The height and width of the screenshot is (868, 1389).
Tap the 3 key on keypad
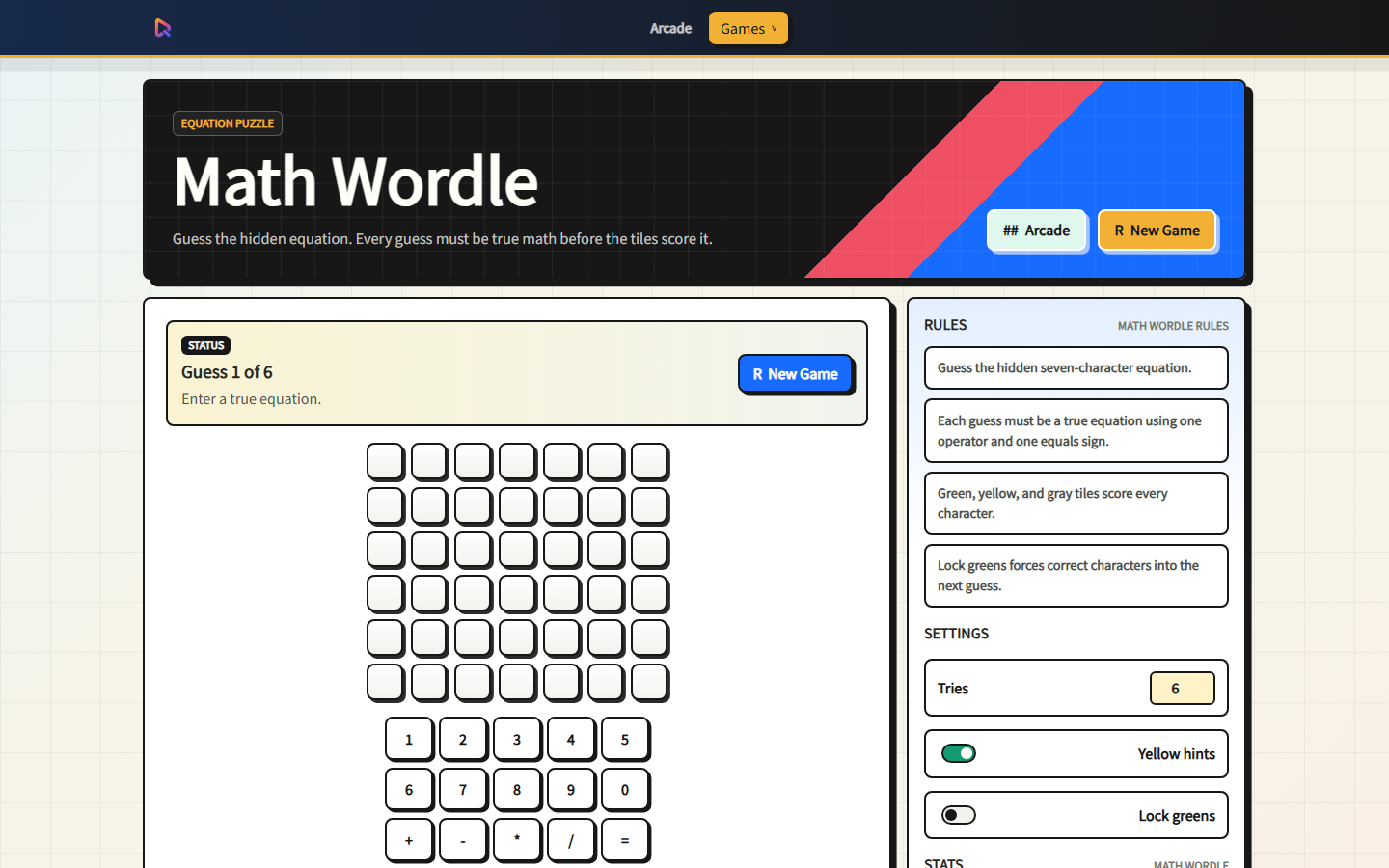click(x=517, y=740)
